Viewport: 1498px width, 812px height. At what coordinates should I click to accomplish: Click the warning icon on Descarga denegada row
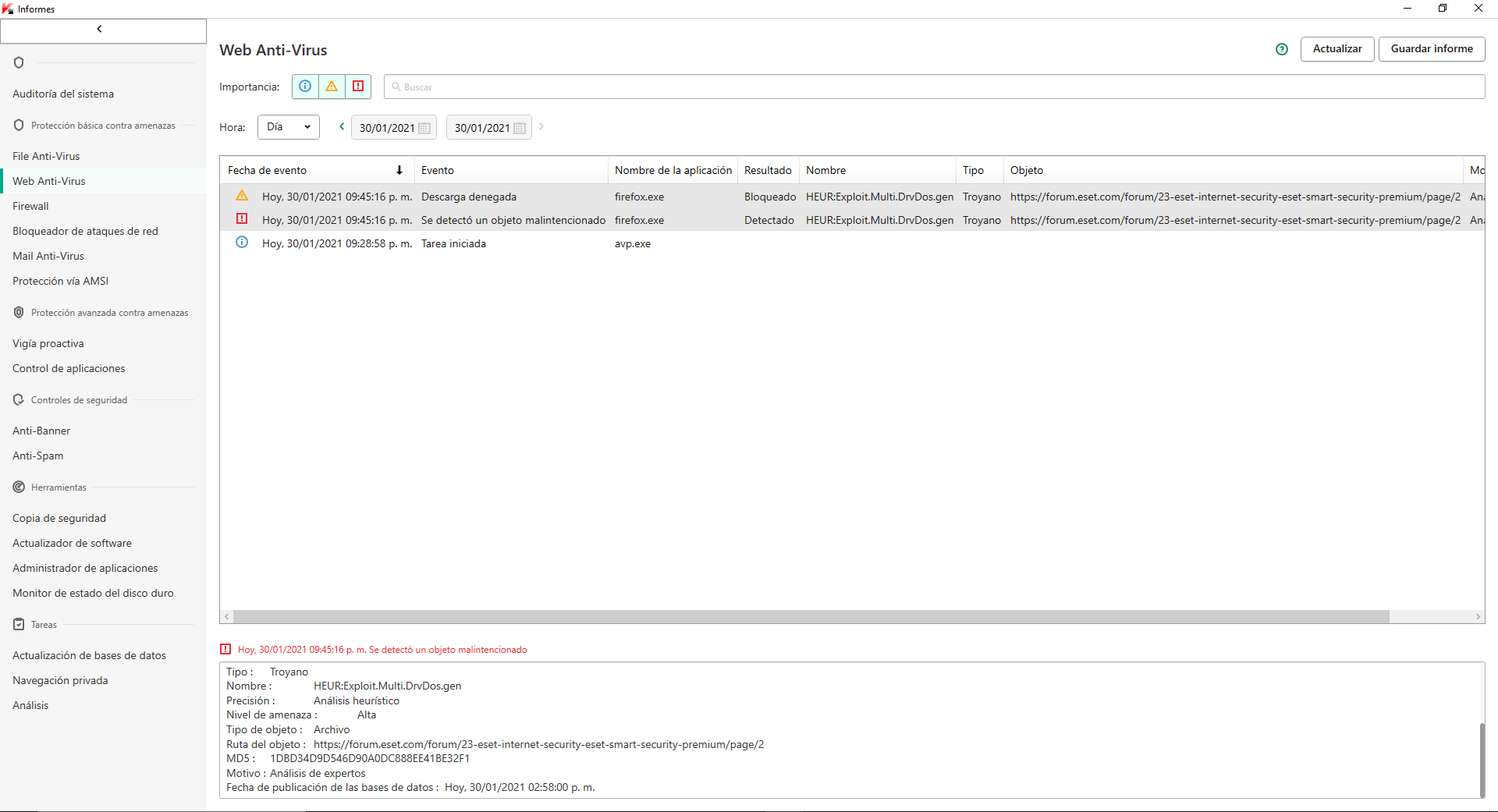click(242, 196)
